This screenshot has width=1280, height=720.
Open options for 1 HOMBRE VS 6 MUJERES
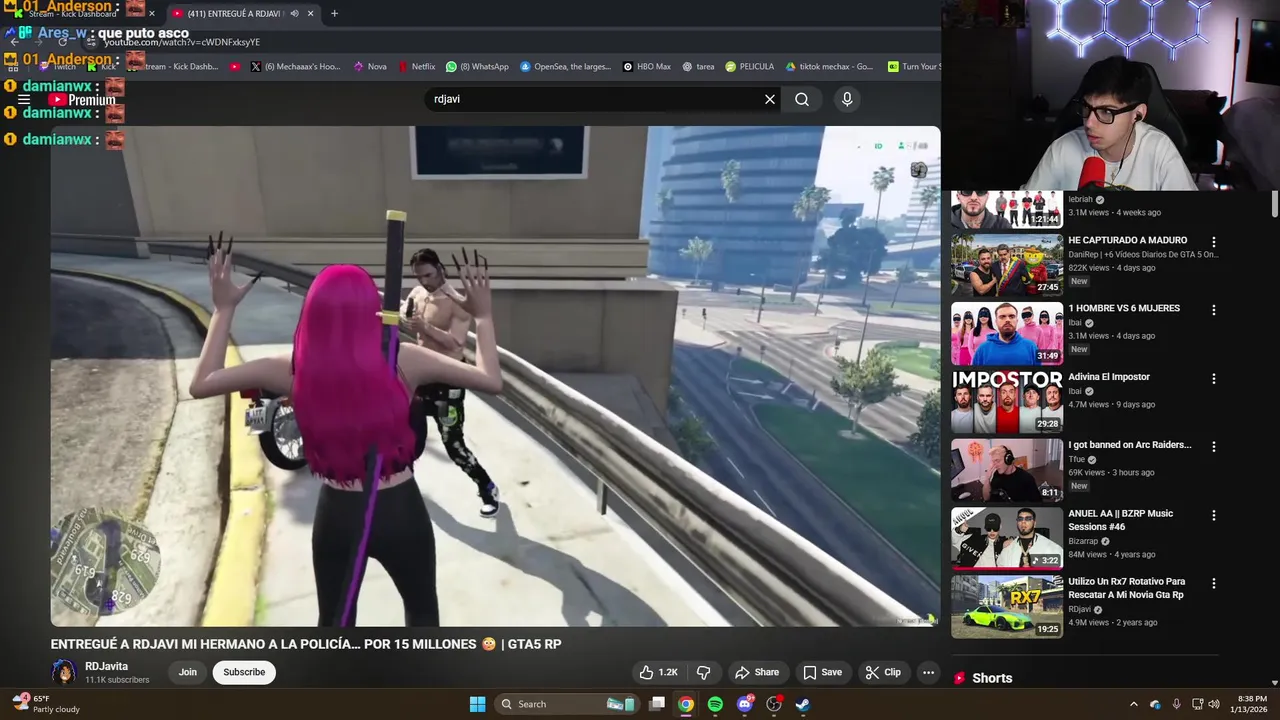click(x=1214, y=310)
